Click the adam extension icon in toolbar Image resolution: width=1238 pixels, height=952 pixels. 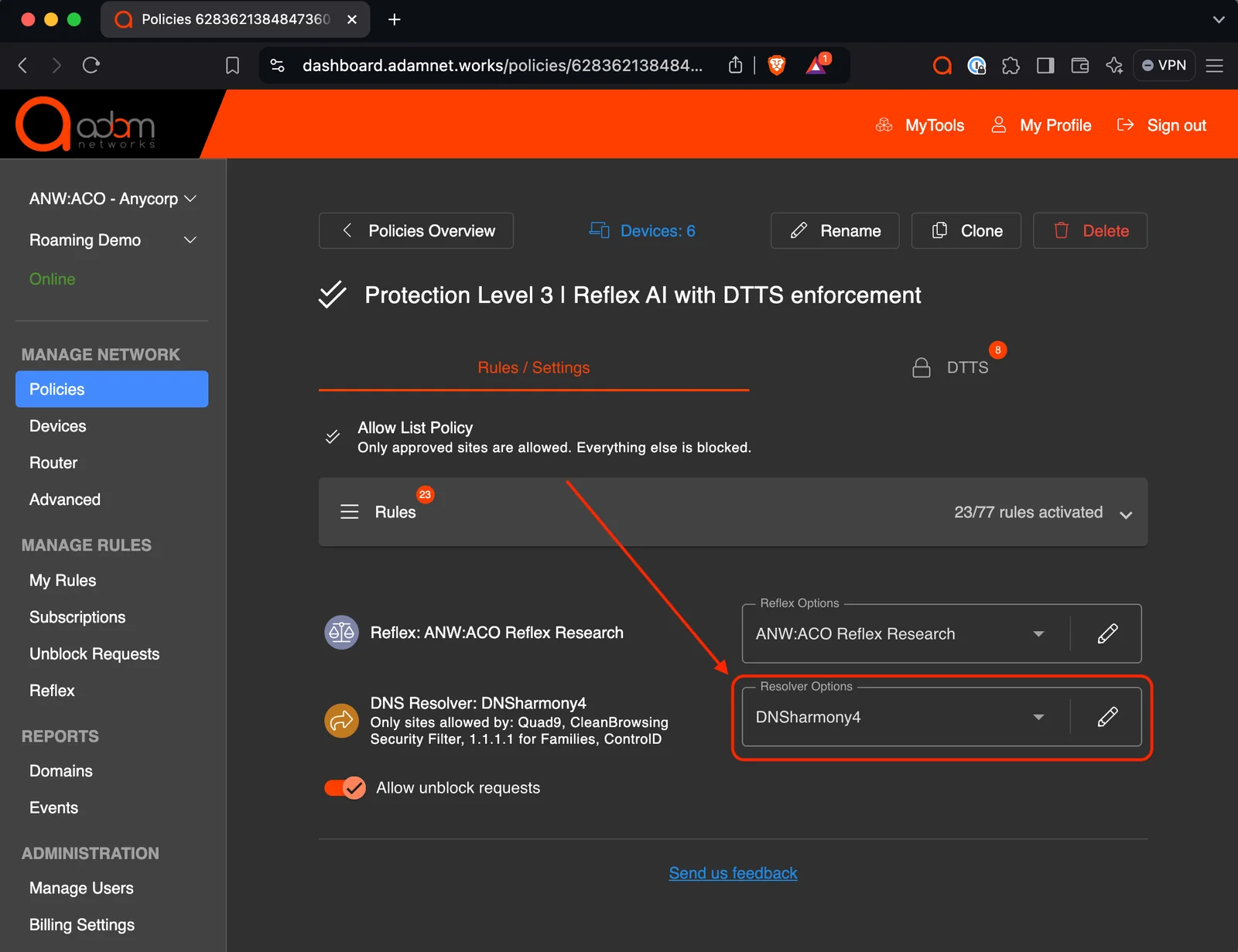coord(942,66)
